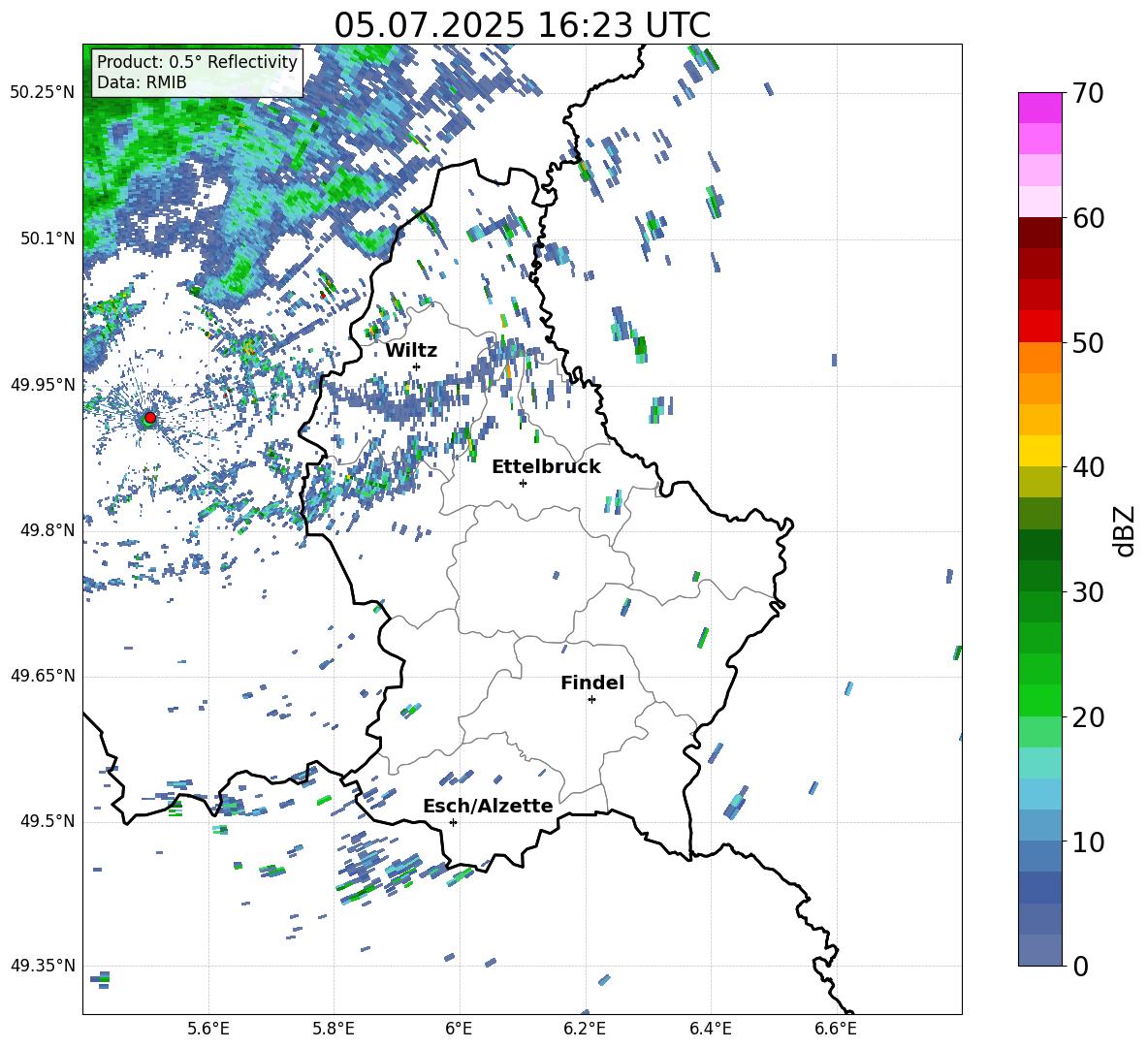The height and width of the screenshot is (1048, 1148).
Task: Click the orange colorbar band just below 50
Action: click(x=1040, y=357)
